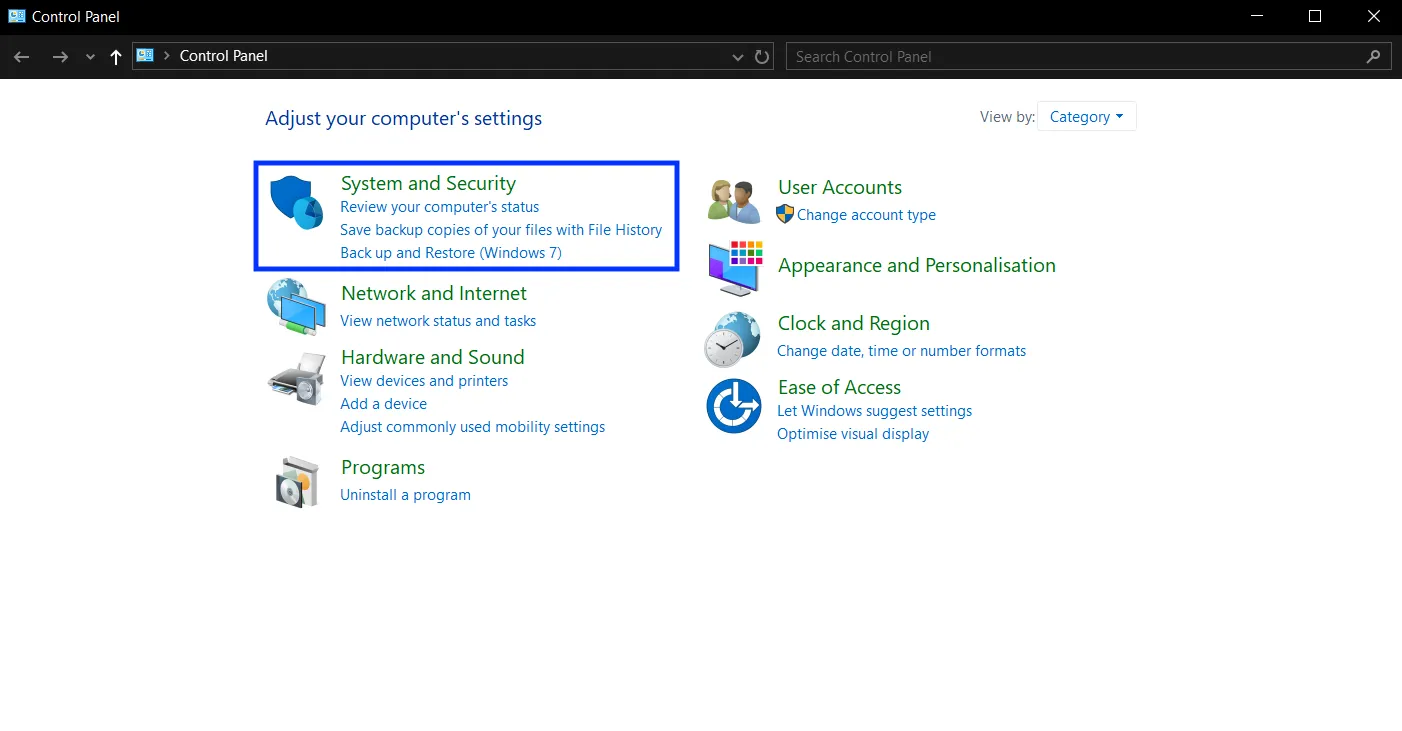
Task: Click the User Accounts people icon
Action: pyautogui.click(x=732, y=199)
